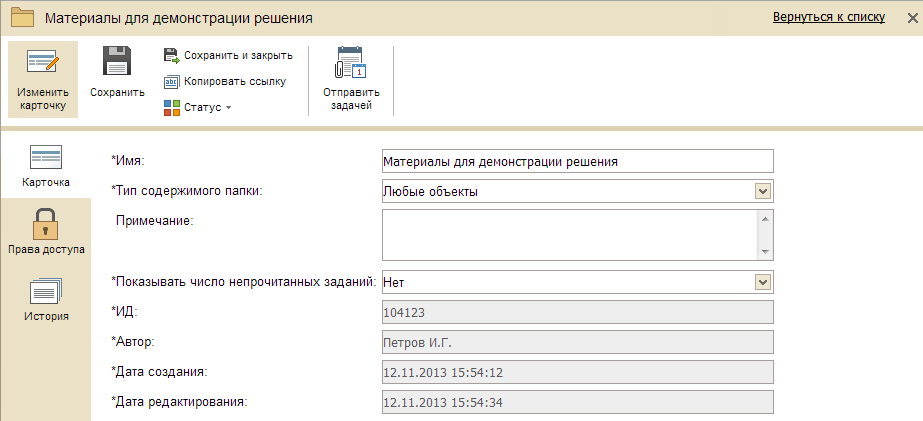Follow the Вернуться к списку link

[x=829, y=17]
